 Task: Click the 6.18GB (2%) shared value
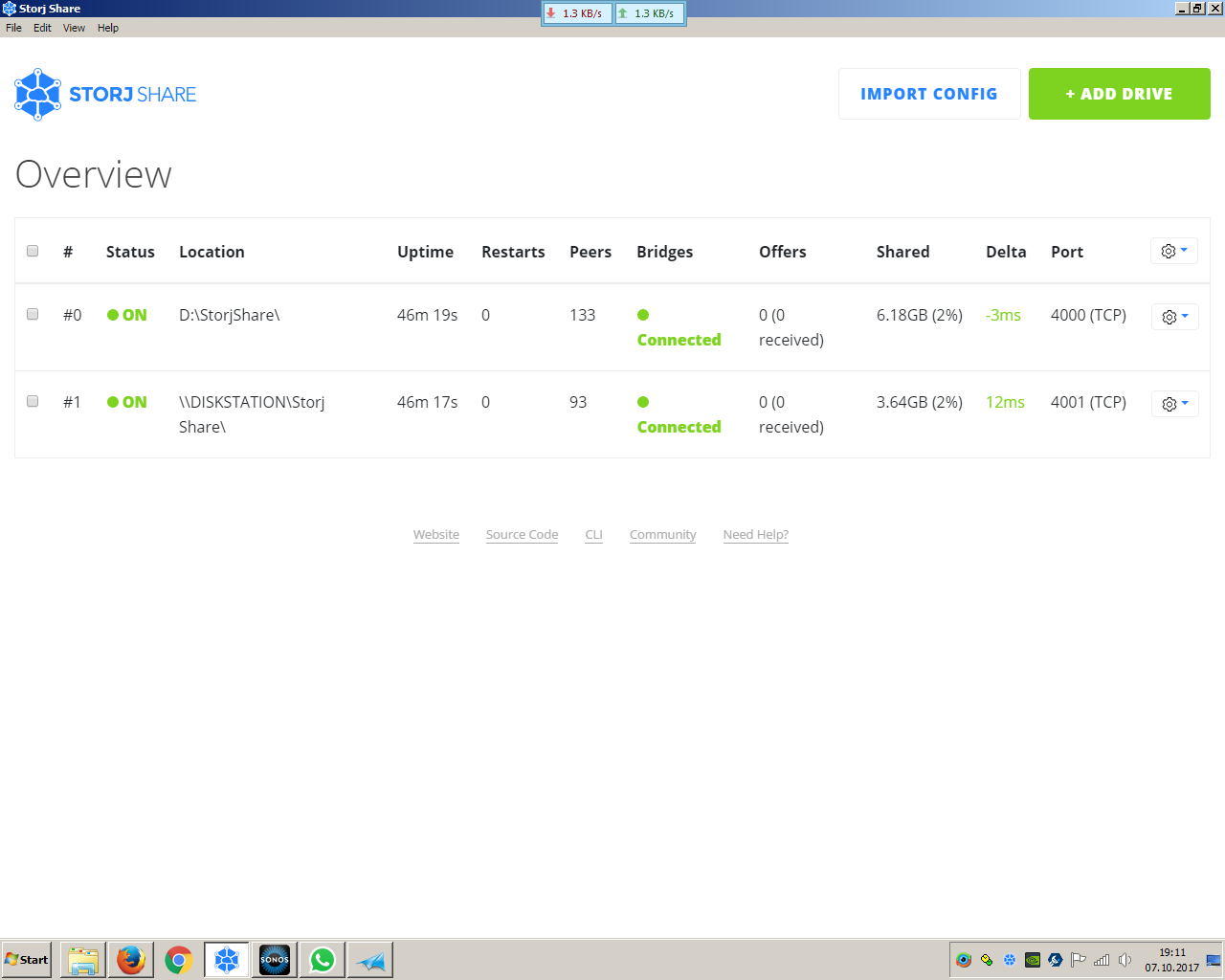[x=920, y=315]
